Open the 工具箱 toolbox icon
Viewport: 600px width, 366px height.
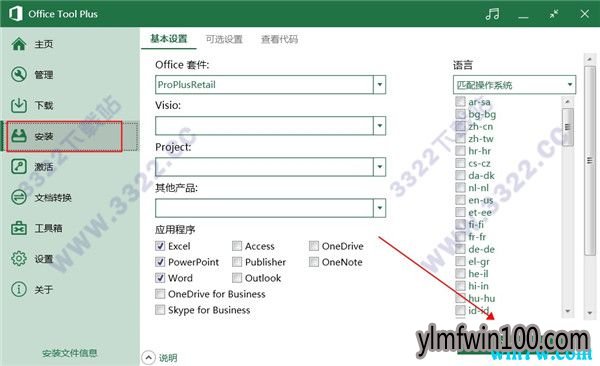[x=19, y=228]
